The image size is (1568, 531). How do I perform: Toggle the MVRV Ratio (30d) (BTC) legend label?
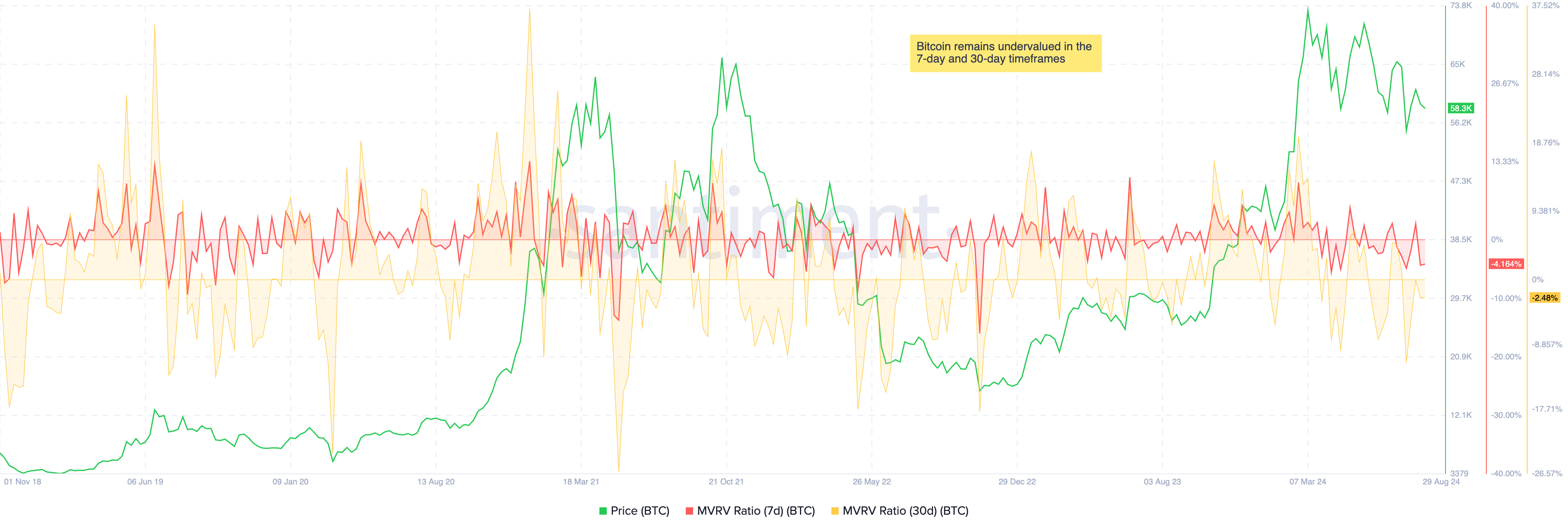coord(905,511)
